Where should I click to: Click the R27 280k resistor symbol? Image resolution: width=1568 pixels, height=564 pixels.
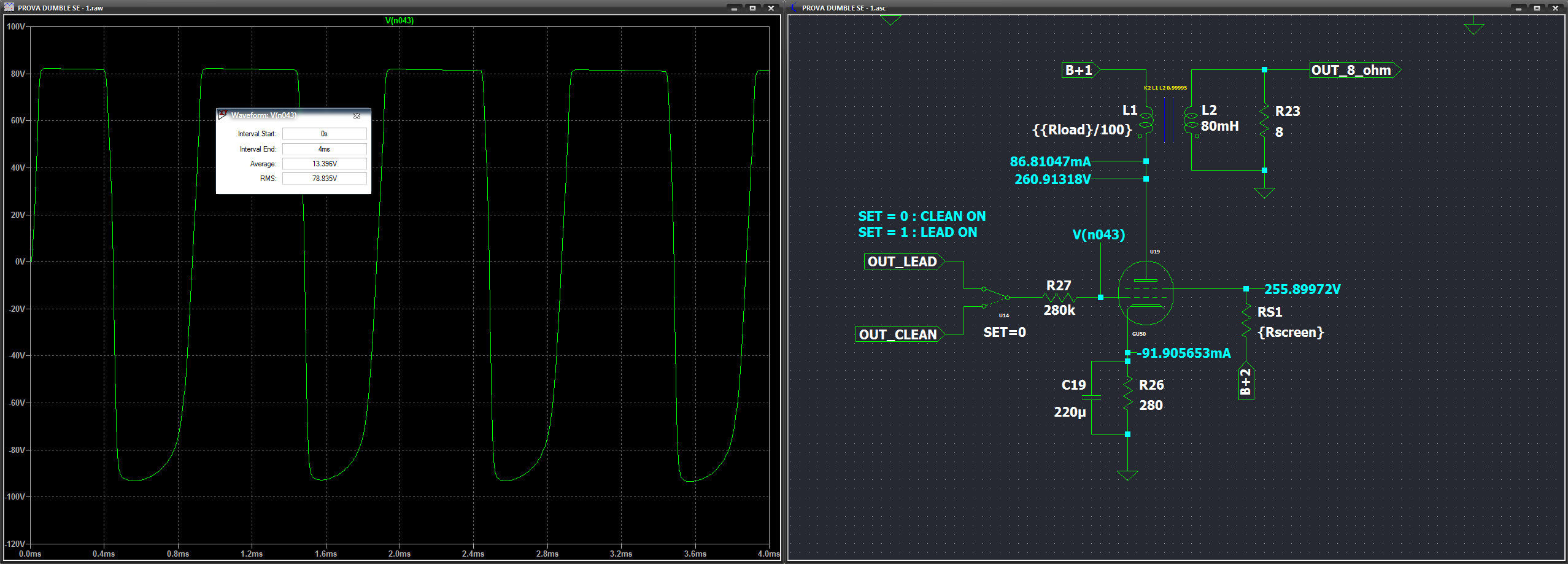pos(1059,297)
